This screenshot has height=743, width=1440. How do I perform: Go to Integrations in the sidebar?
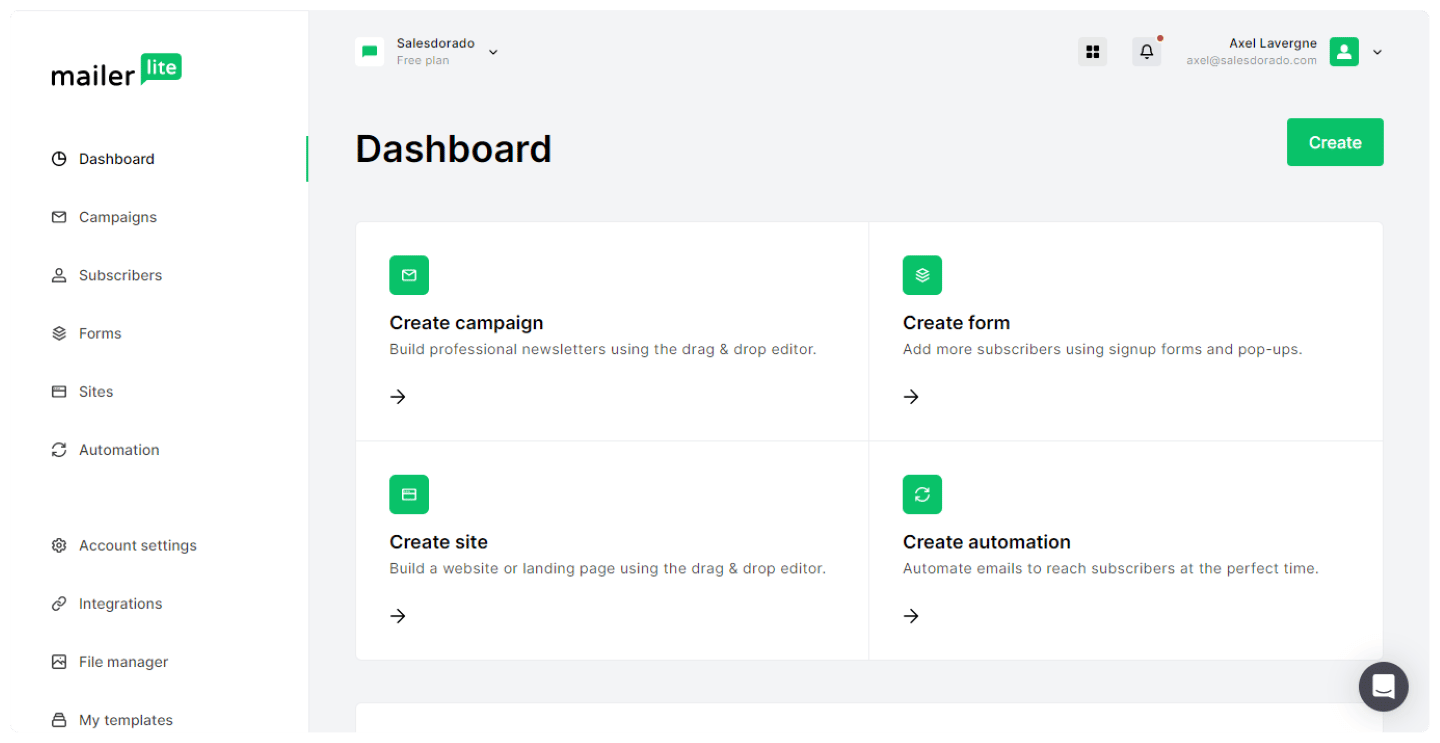120,604
